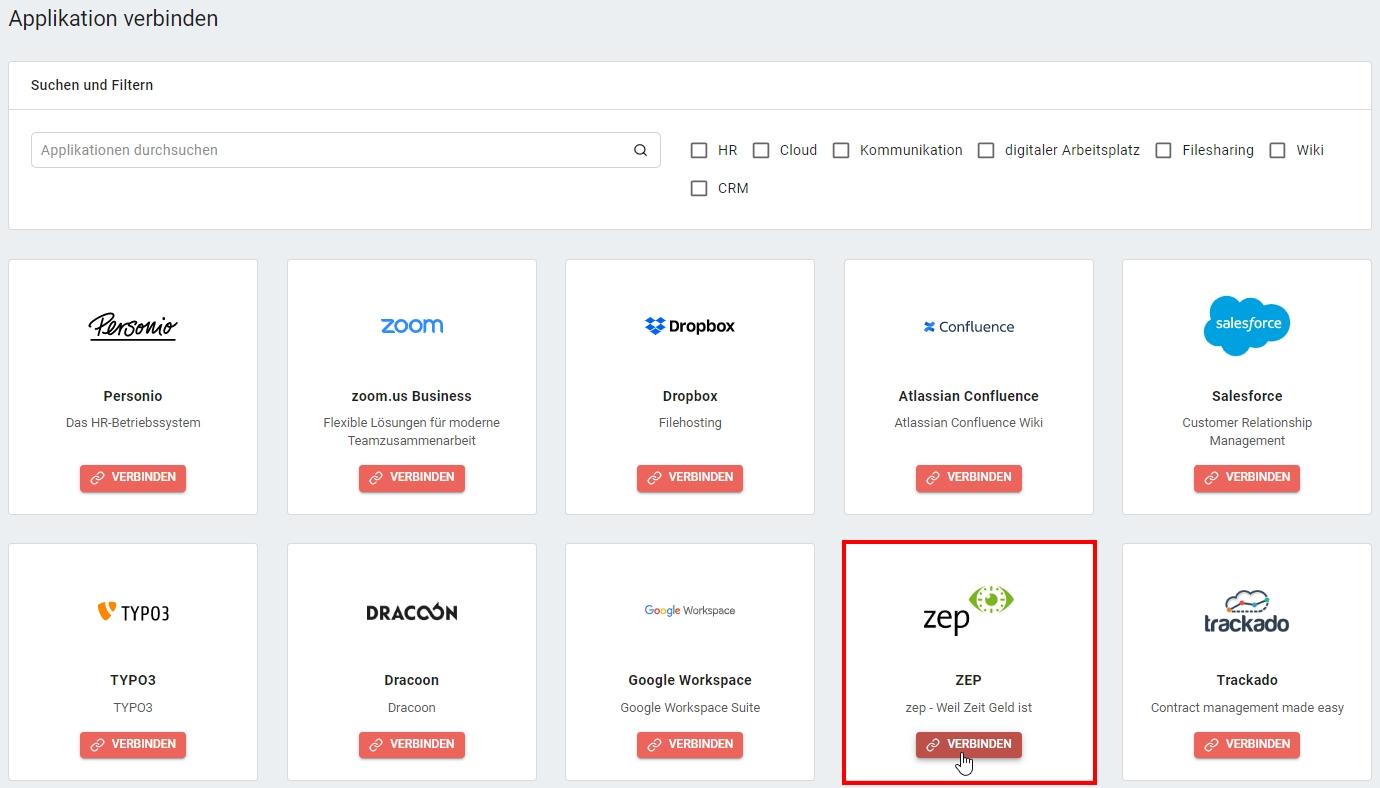
Task: Connect Salesforce with Verbinden
Action: click(1247, 478)
